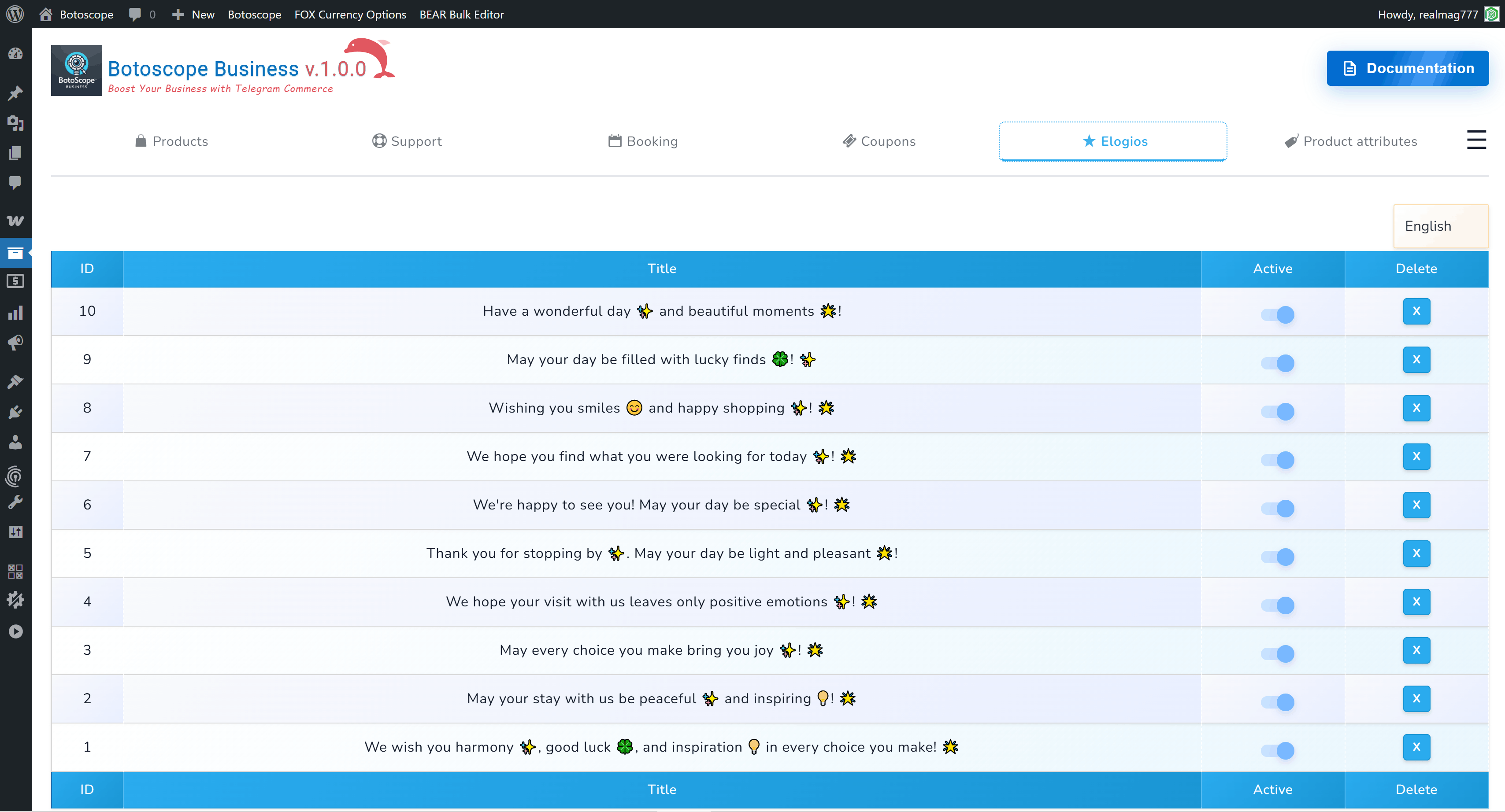
Task: Click the Documentation button
Action: pyautogui.click(x=1408, y=68)
